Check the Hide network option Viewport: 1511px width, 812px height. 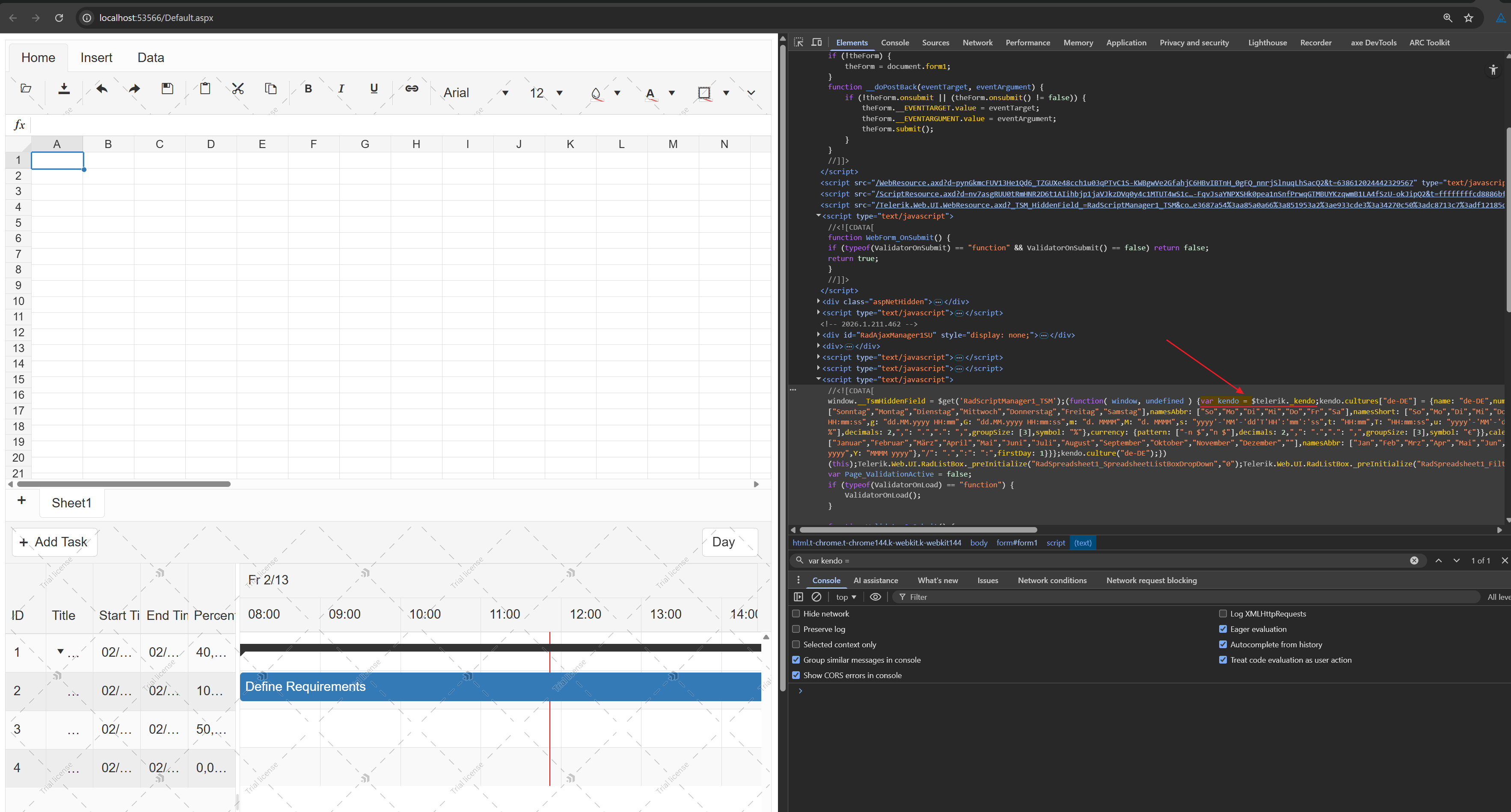pyautogui.click(x=796, y=614)
